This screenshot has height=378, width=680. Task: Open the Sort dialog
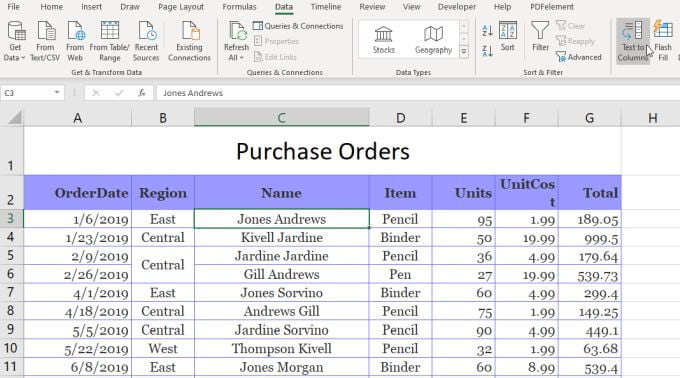click(x=507, y=37)
